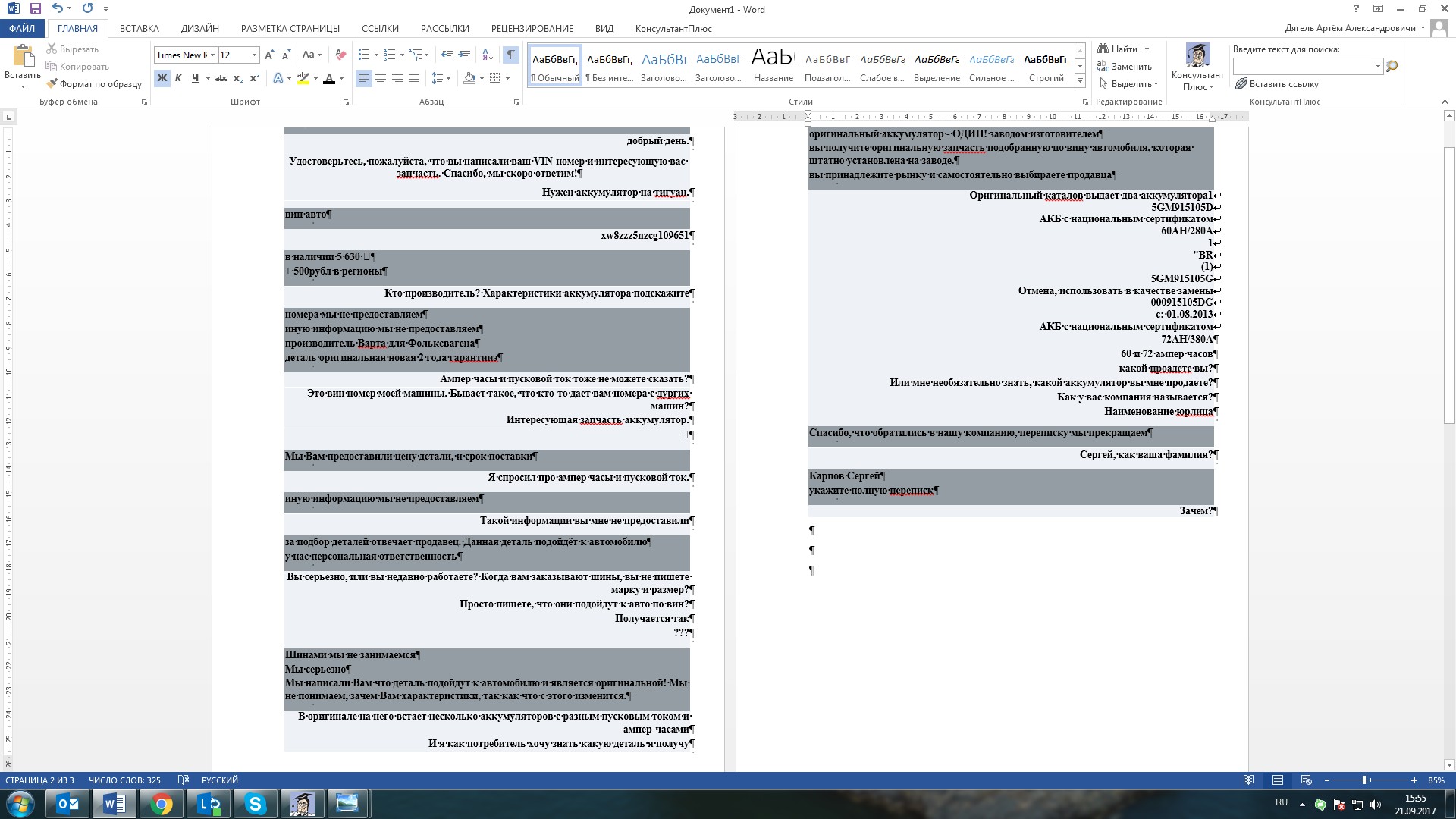This screenshot has height=819, width=1456.
Task: Switch to the ССЫЛКИ ribbon tab
Action: click(380, 28)
